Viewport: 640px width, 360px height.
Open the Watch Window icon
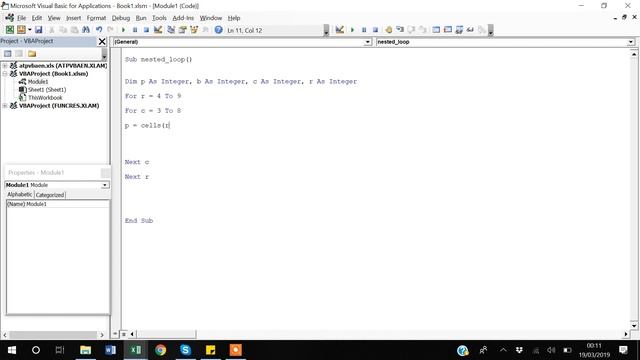[x=459, y=29]
